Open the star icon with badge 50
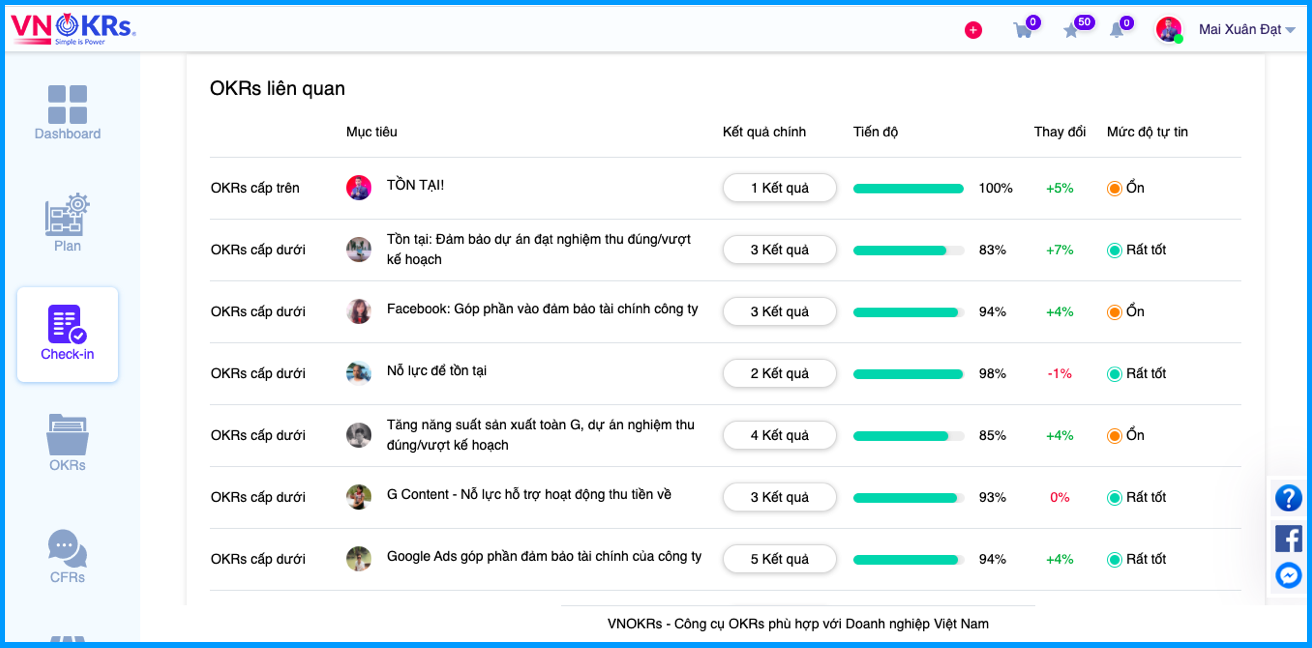 click(1071, 30)
